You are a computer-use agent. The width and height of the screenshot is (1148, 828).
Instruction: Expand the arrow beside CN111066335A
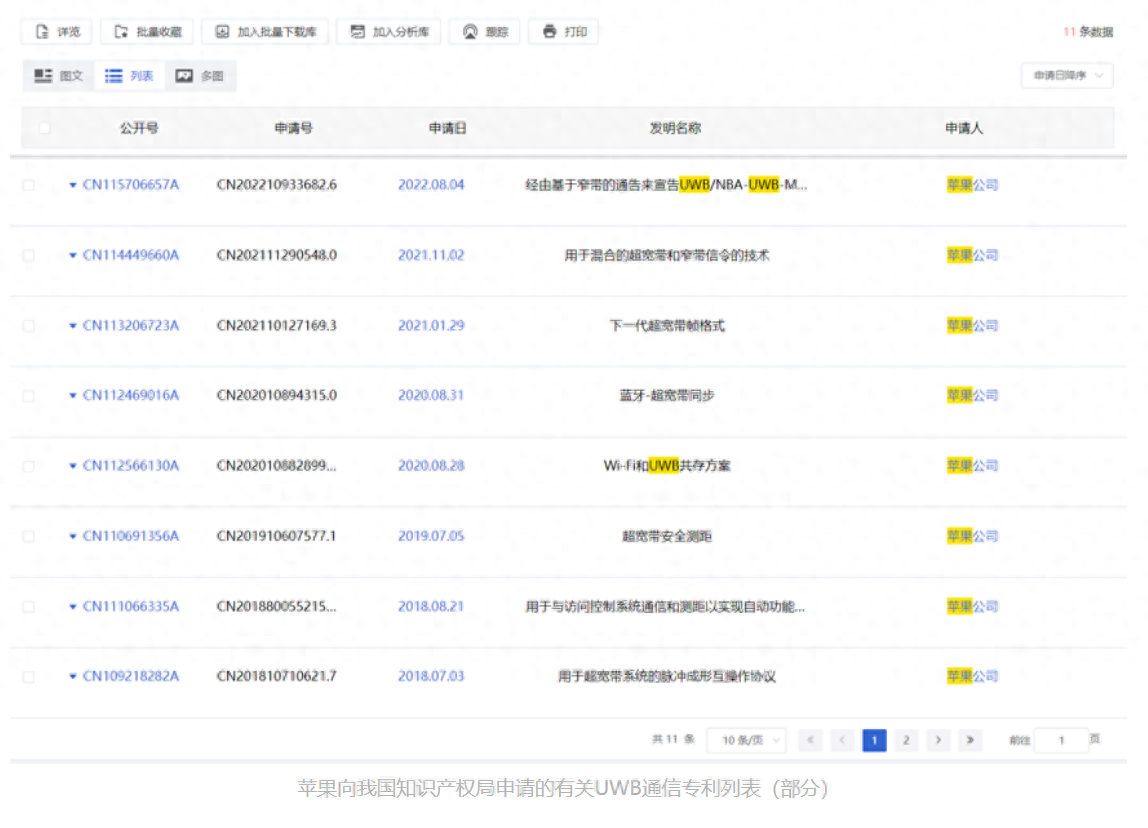[x=72, y=606]
